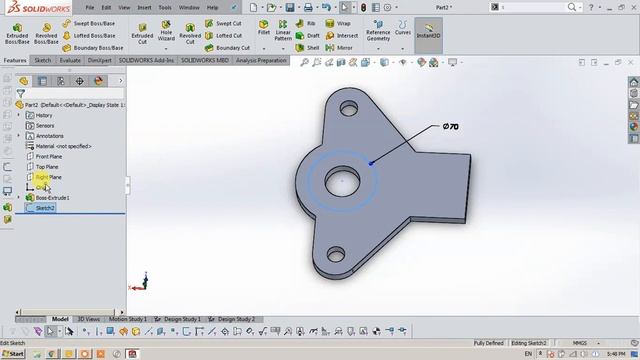The image size is (640, 360).
Task: Expand the History tree node
Action: point(18,116)
